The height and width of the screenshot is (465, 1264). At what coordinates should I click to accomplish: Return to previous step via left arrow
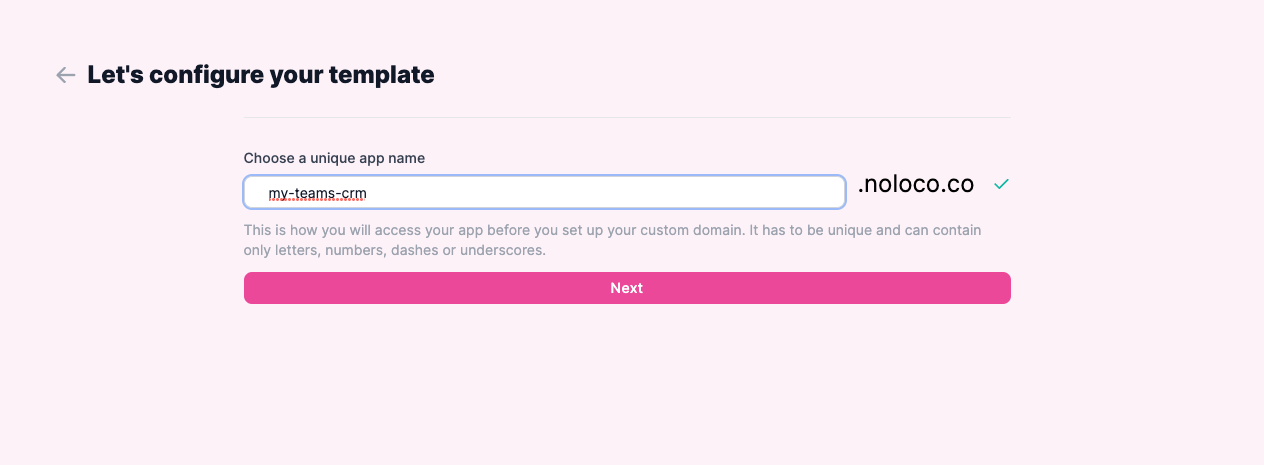(66, 75)
